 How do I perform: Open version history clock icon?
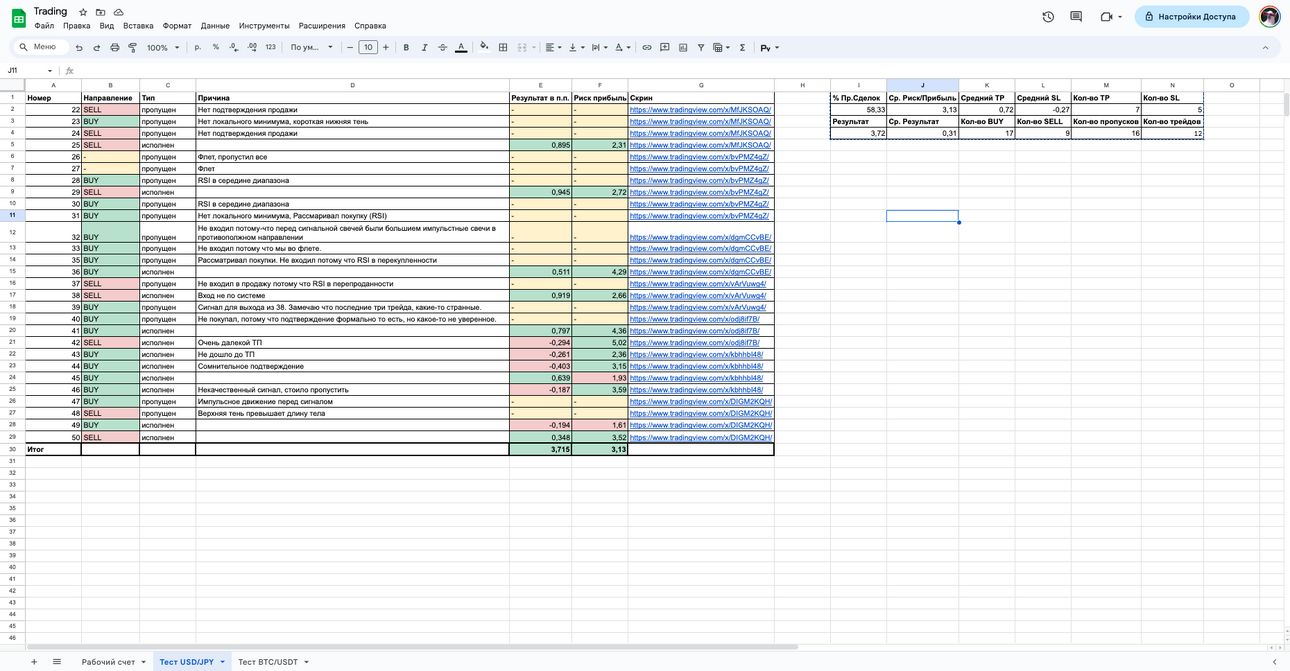click(x=1048, y=17)
